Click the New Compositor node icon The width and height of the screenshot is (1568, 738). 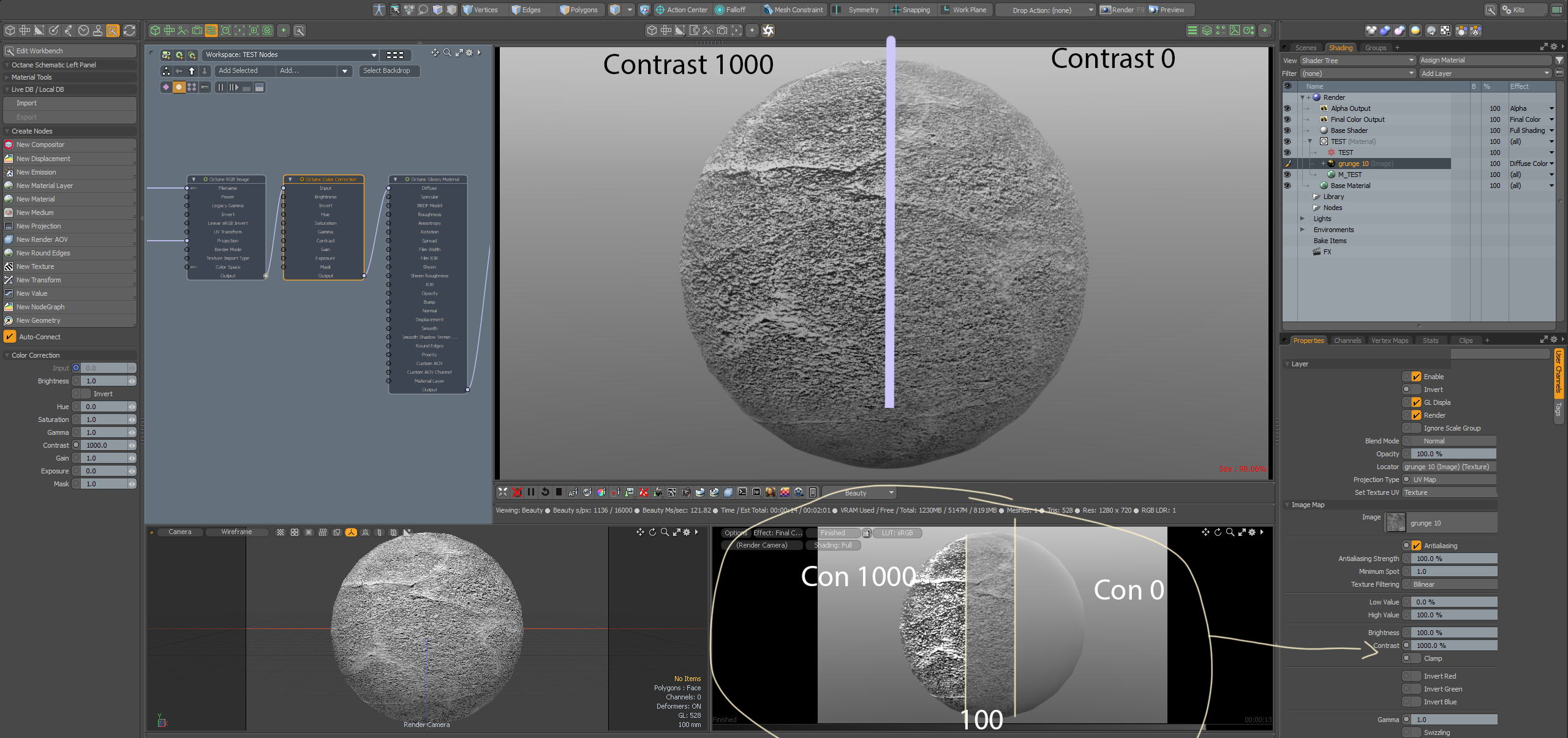click(x=9, y=145)
